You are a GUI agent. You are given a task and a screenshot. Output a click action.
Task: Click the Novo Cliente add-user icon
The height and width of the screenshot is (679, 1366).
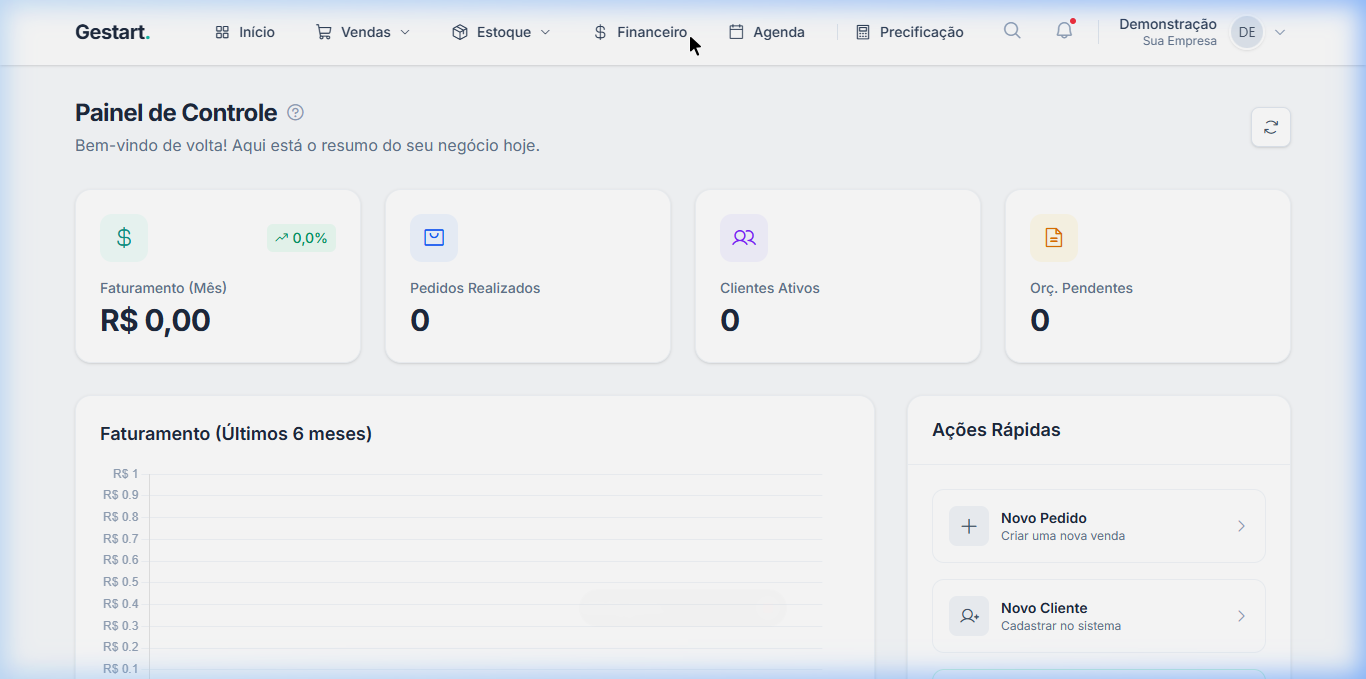(x=969, y=616)
